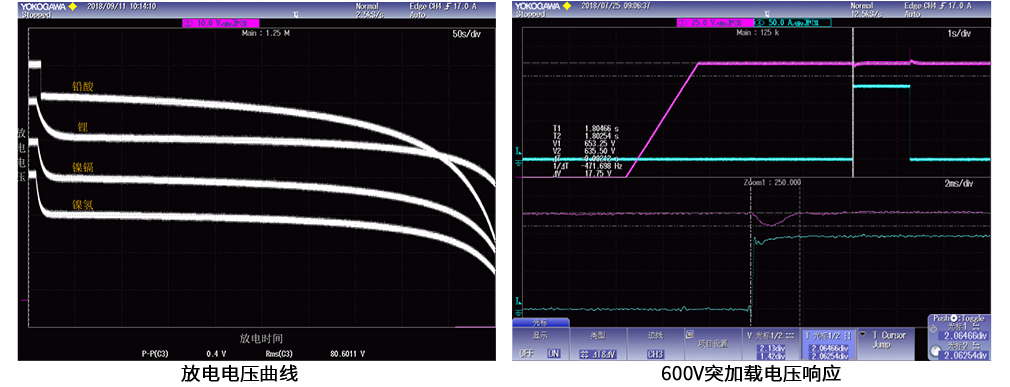Viewport: 1010px width, 387px height.
Task: Set cursor display to OFF
Action: point(527,353)
